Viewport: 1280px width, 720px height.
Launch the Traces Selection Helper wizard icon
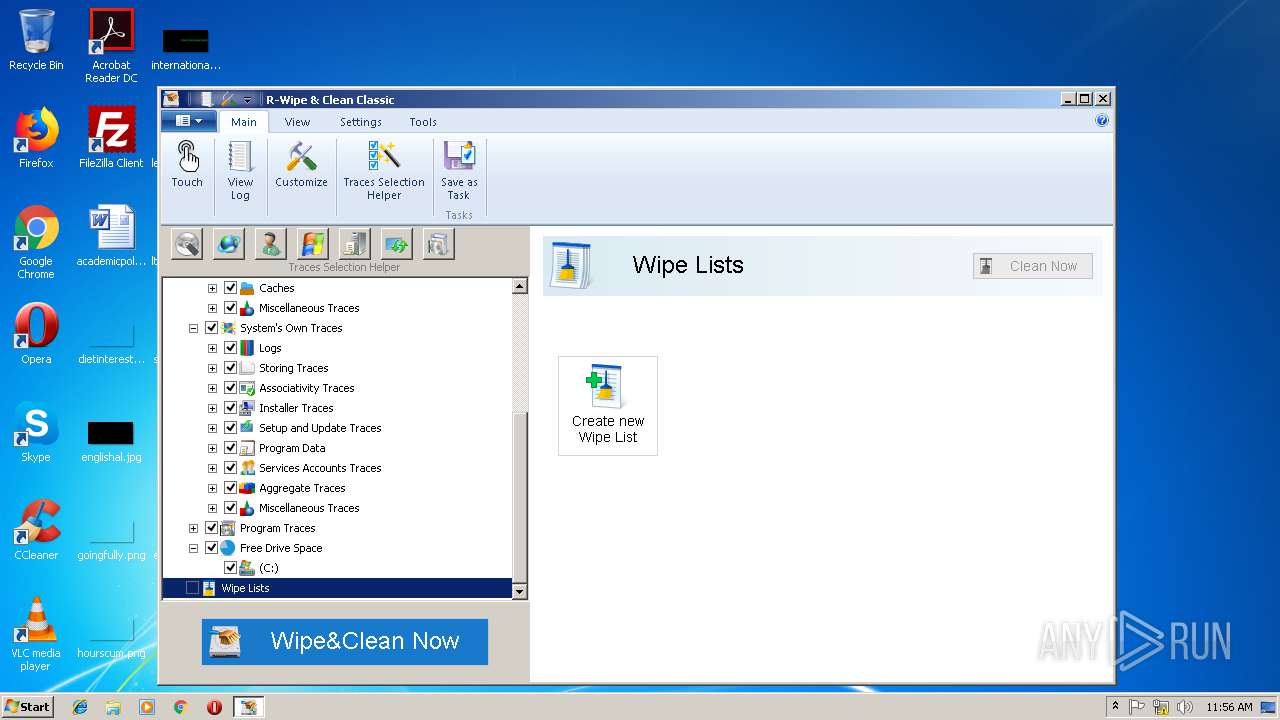(384, 157)
